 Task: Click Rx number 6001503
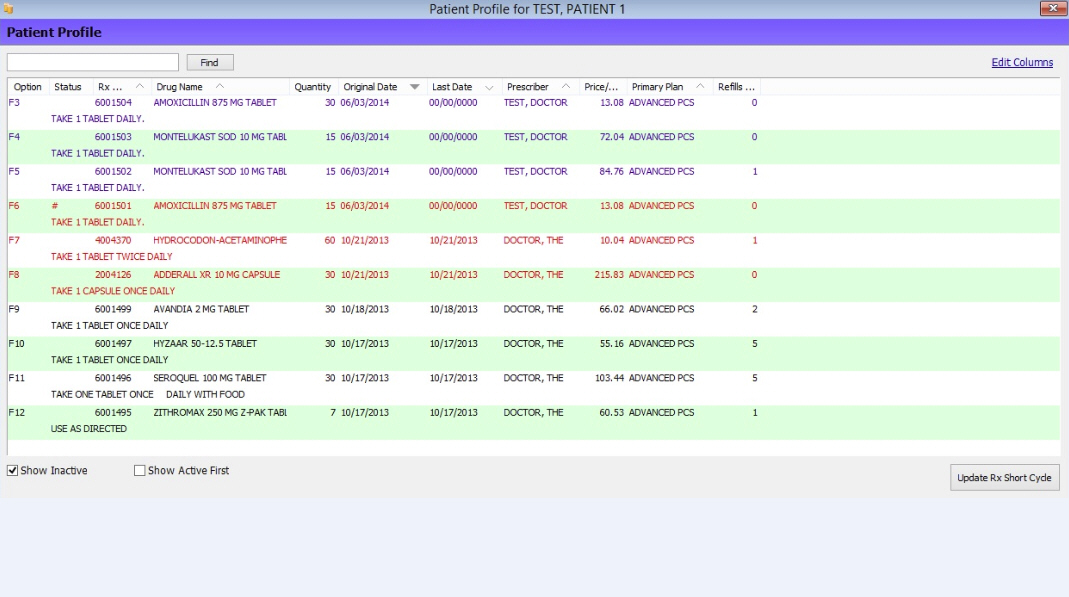coord(113,137)
